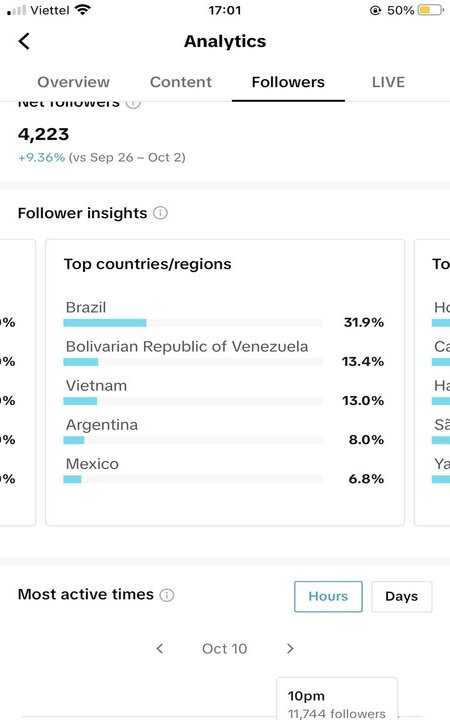Tap the back arrow beside Analytics
The width and height of the screenshot is (450, 720).
pyautogui.click(x=24, y=41)
